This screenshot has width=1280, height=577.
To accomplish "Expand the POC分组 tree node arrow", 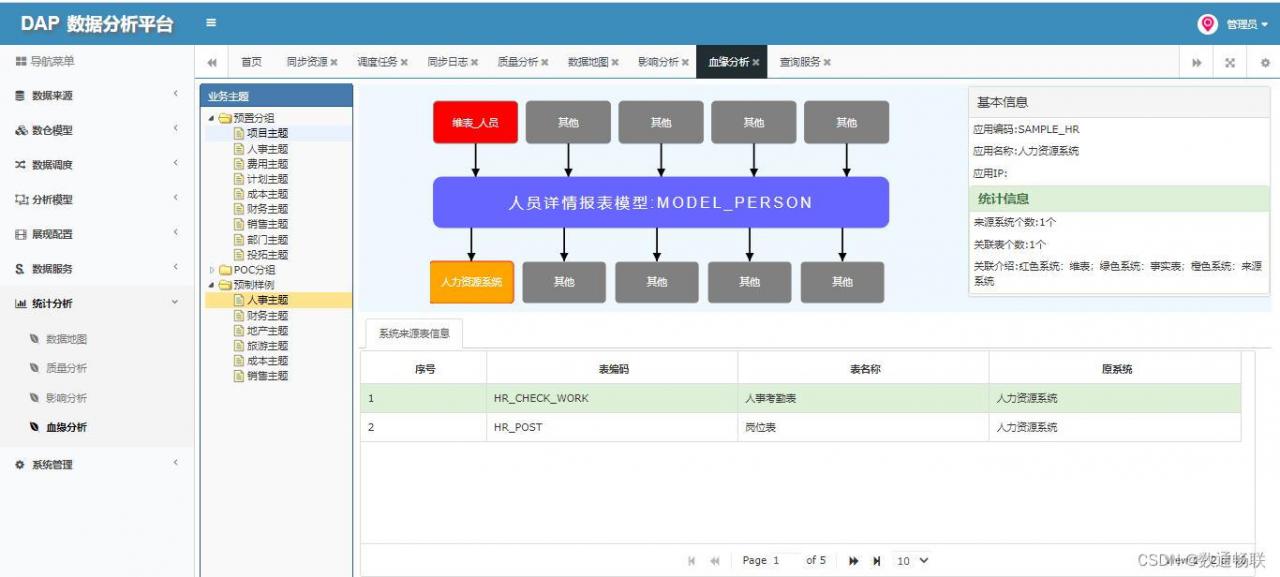I will click(x=211, y=270).
